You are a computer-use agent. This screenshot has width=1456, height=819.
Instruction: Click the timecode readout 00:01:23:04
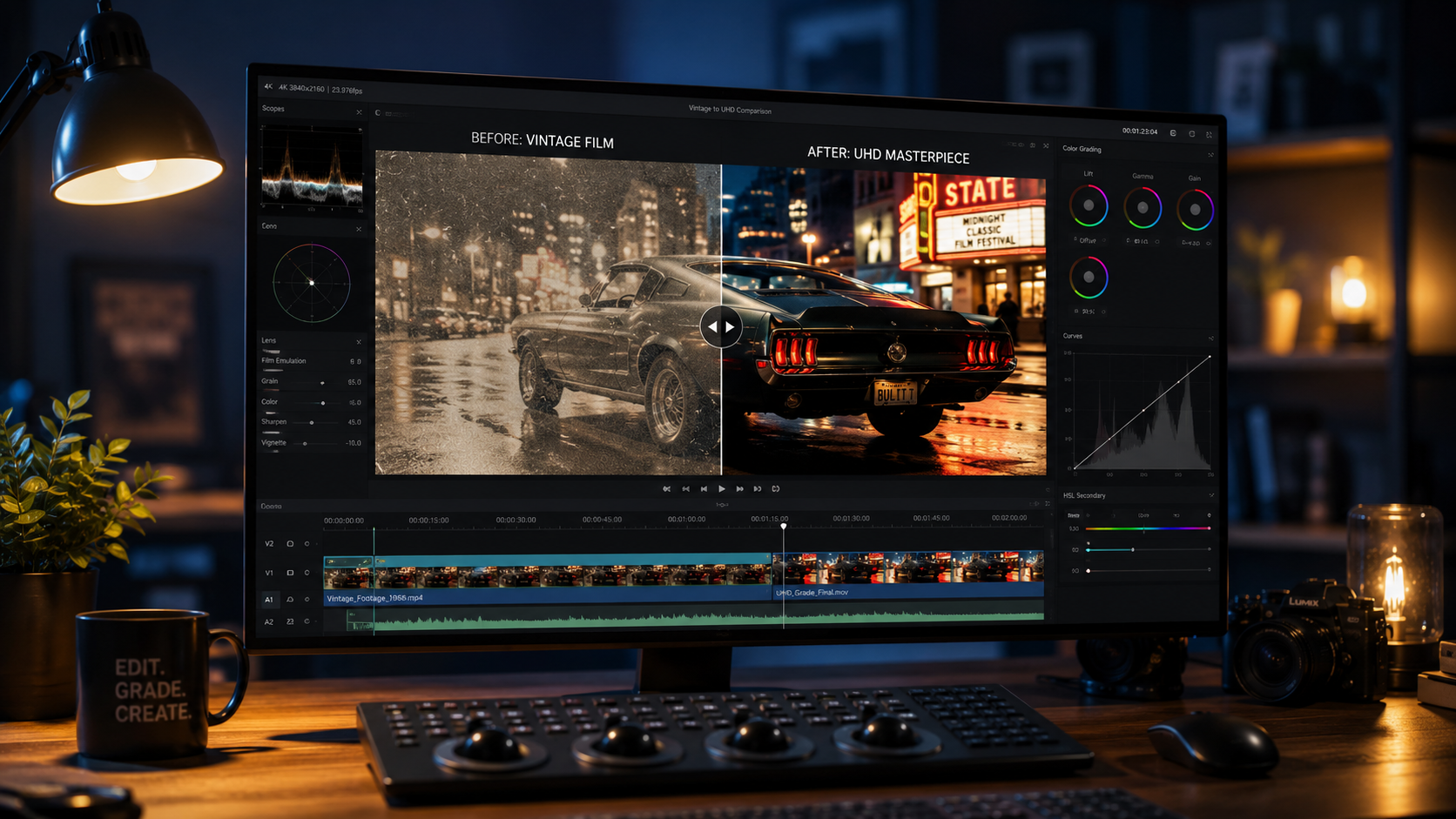coord(1140,131)
